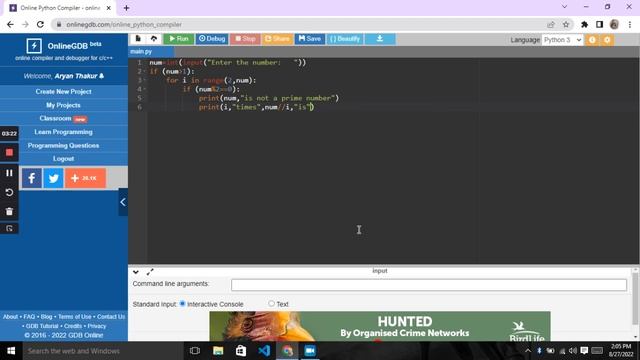
Task: Click the HUNTED BirdLife advertisement banner
Action: pos(380,326)
